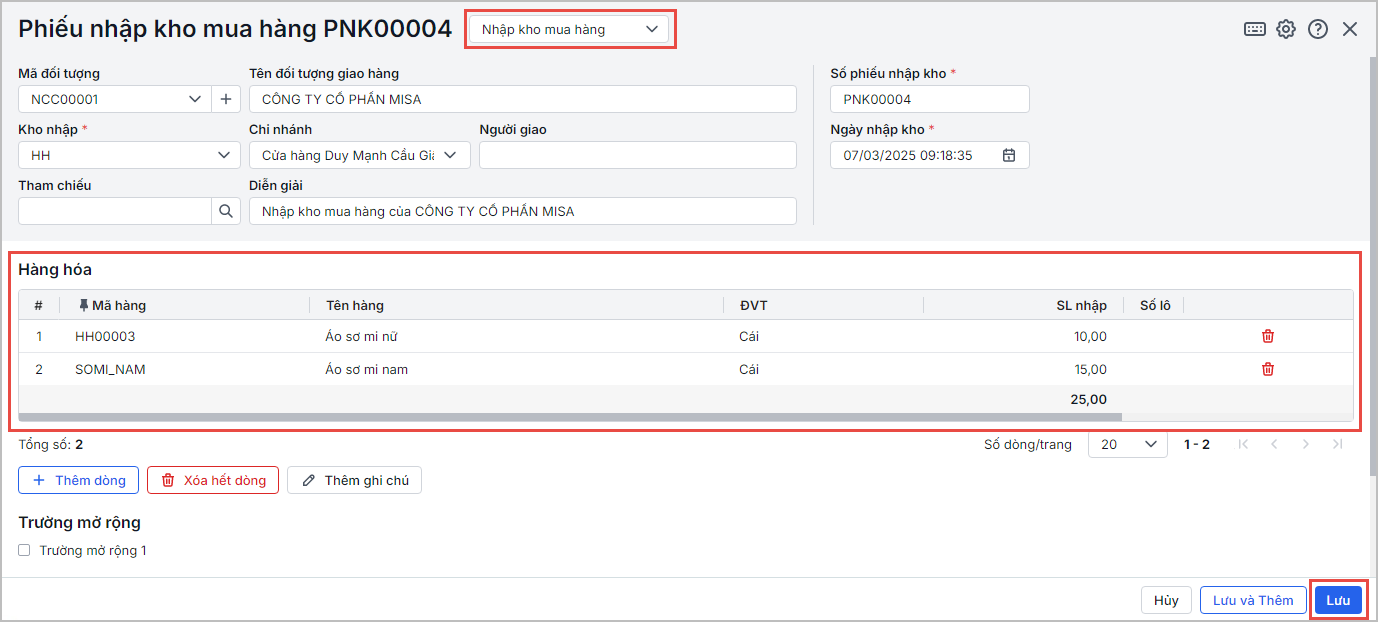This screenshot has width=1378, height=622.
Task: Click Thêm dòng button
Action: (78, 480)
